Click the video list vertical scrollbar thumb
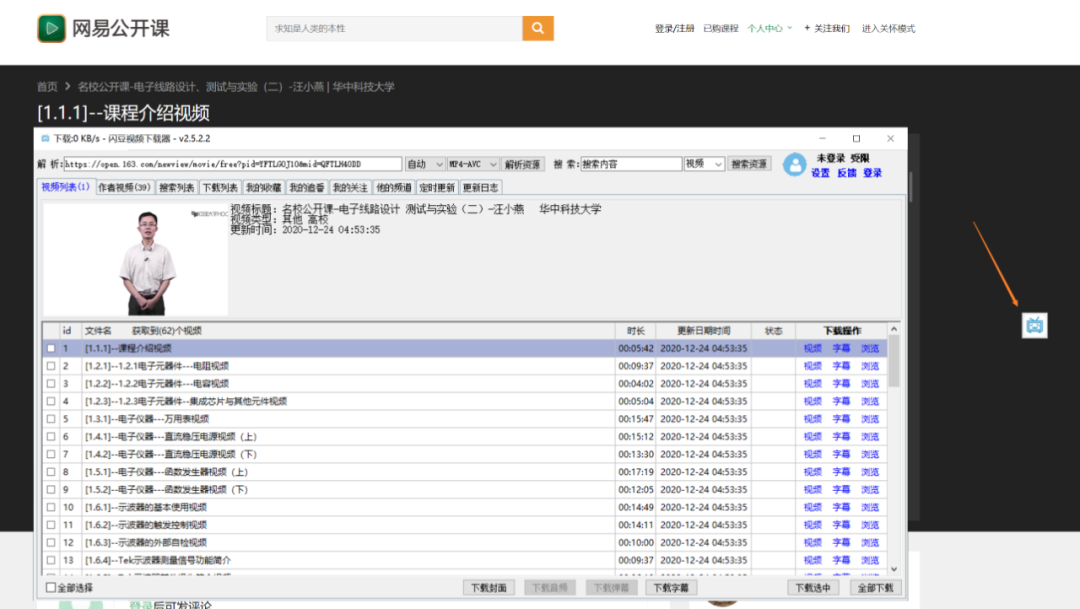Image resolution: width=1080 pixels, height=609 pixels. (x=894, y=361)
